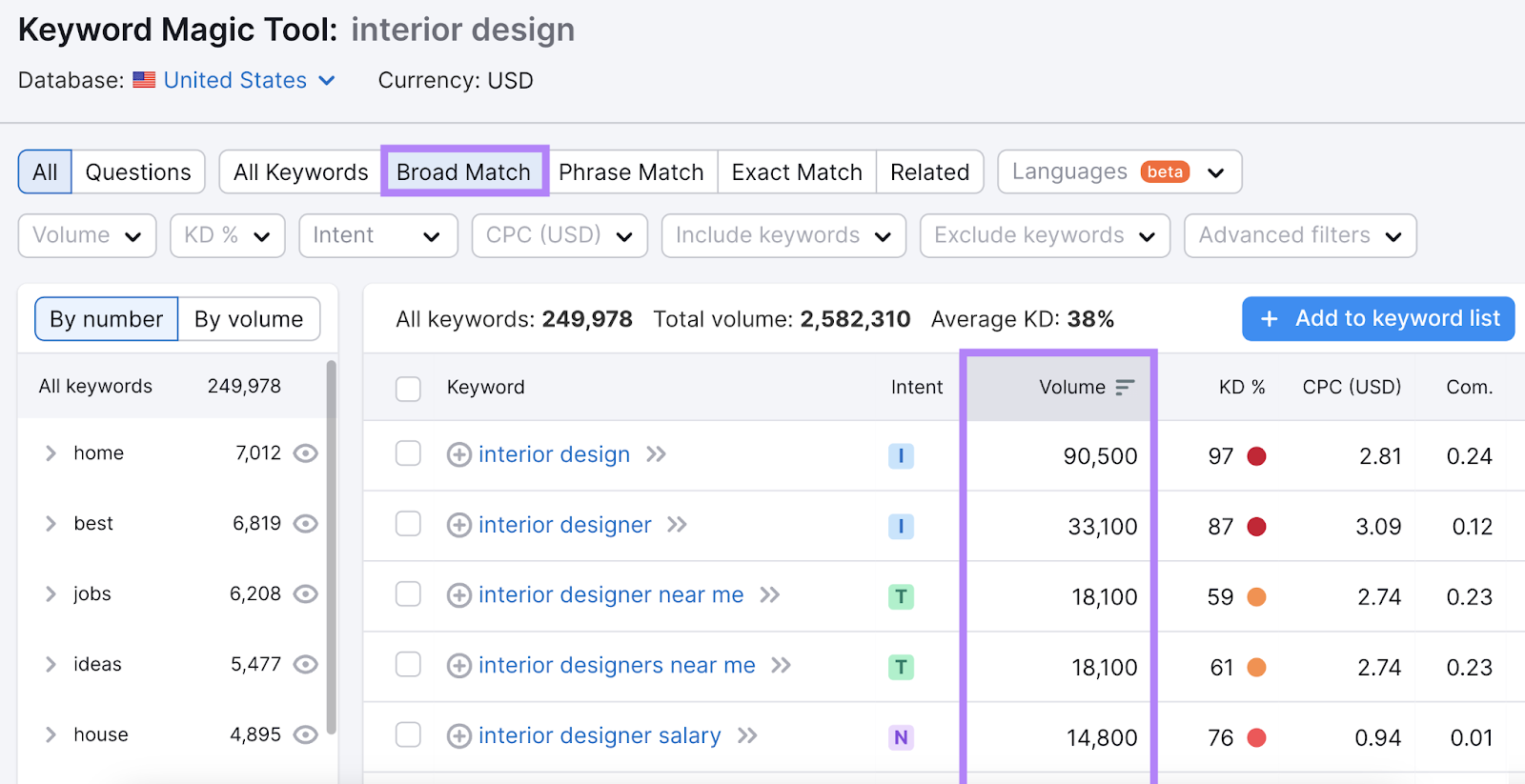1525x784 pixels.
Task: Click the 'Add to keyword list' button
Action: [x=1377, y=318]
